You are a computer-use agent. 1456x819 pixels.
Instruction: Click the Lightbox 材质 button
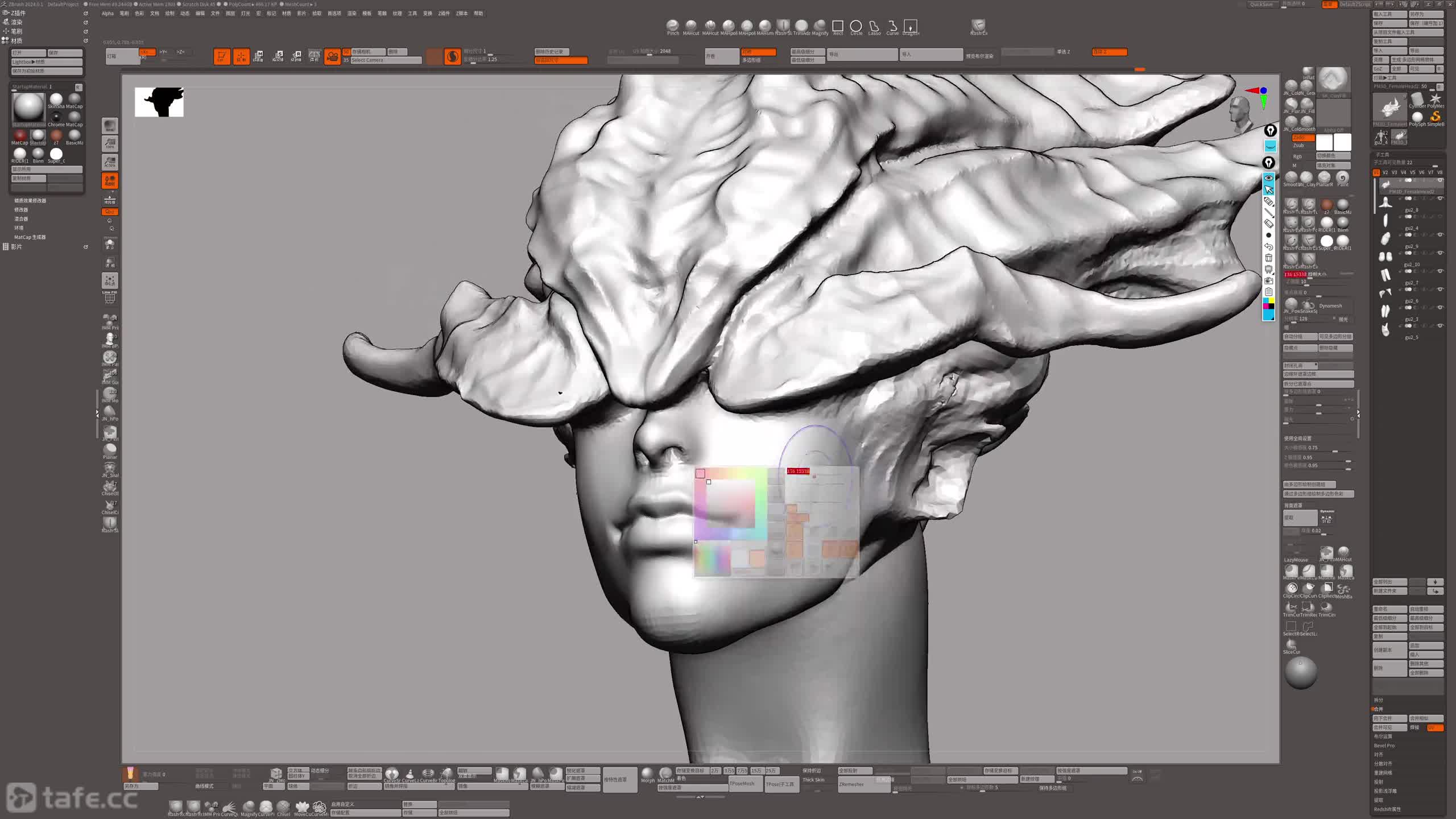[47, 62]
